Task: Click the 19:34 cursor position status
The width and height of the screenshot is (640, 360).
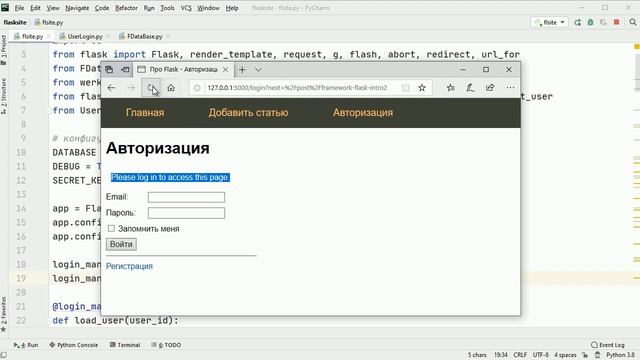Action: [x=501, y=355]
